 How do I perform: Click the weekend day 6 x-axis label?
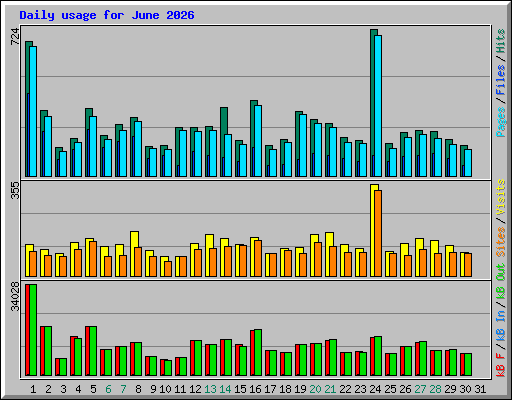click(108, 389)
